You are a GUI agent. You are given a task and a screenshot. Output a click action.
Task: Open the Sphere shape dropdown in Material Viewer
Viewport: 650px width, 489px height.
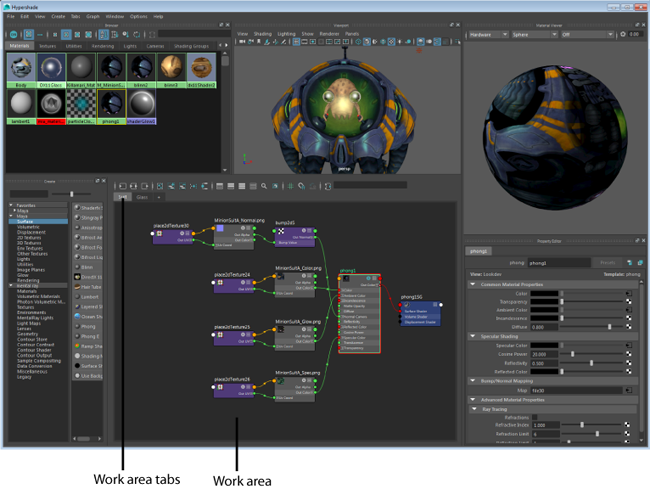pos(534,34)
